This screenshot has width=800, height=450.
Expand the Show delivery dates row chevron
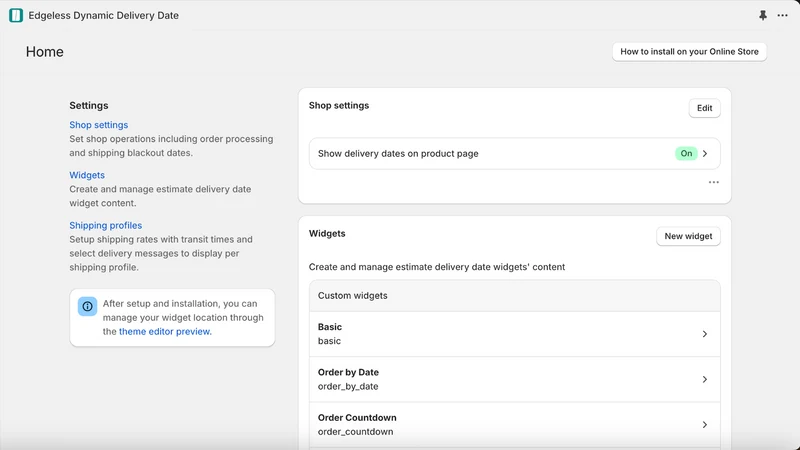pyautogui.click(x=705, y=153)
